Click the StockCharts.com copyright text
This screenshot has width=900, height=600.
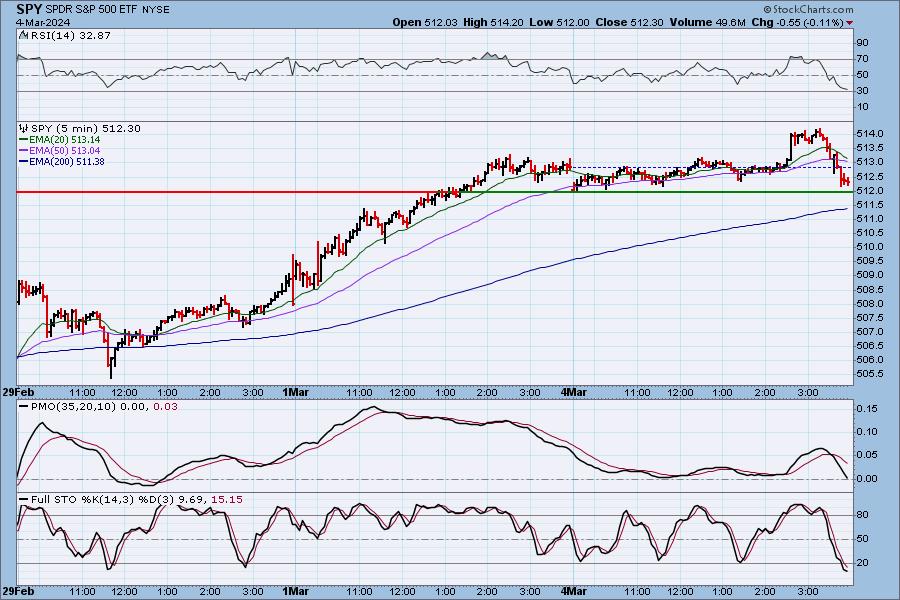(808, 9)
